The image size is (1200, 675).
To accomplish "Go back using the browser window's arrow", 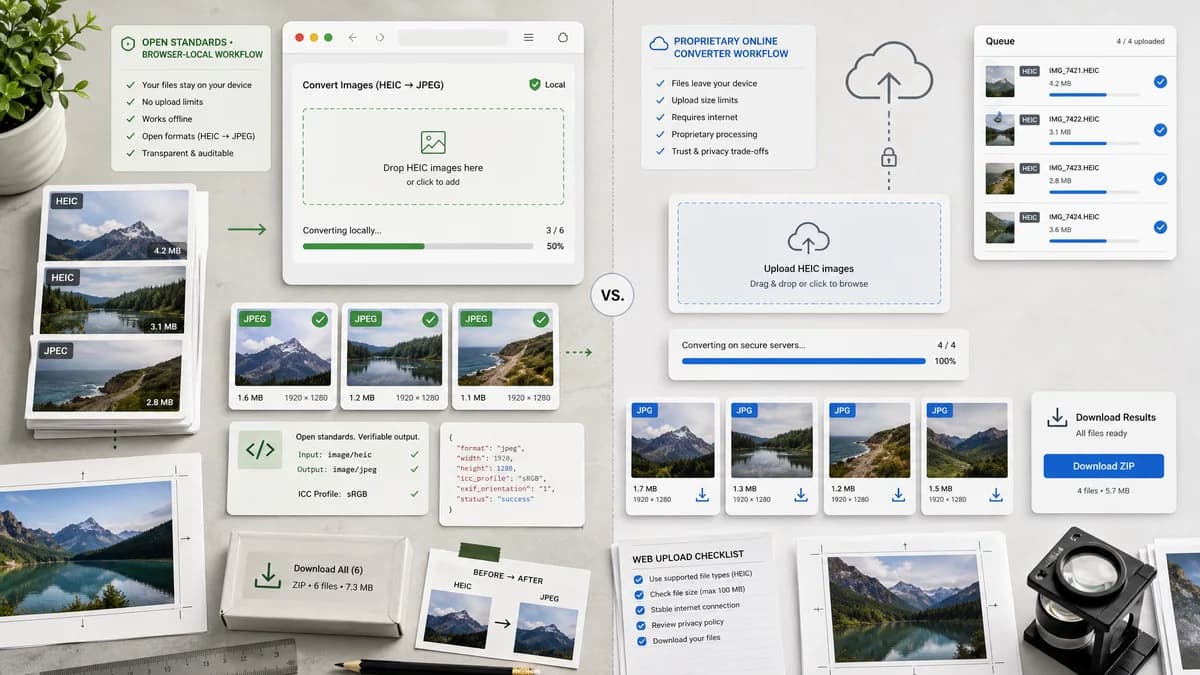I will coord(352,37).
